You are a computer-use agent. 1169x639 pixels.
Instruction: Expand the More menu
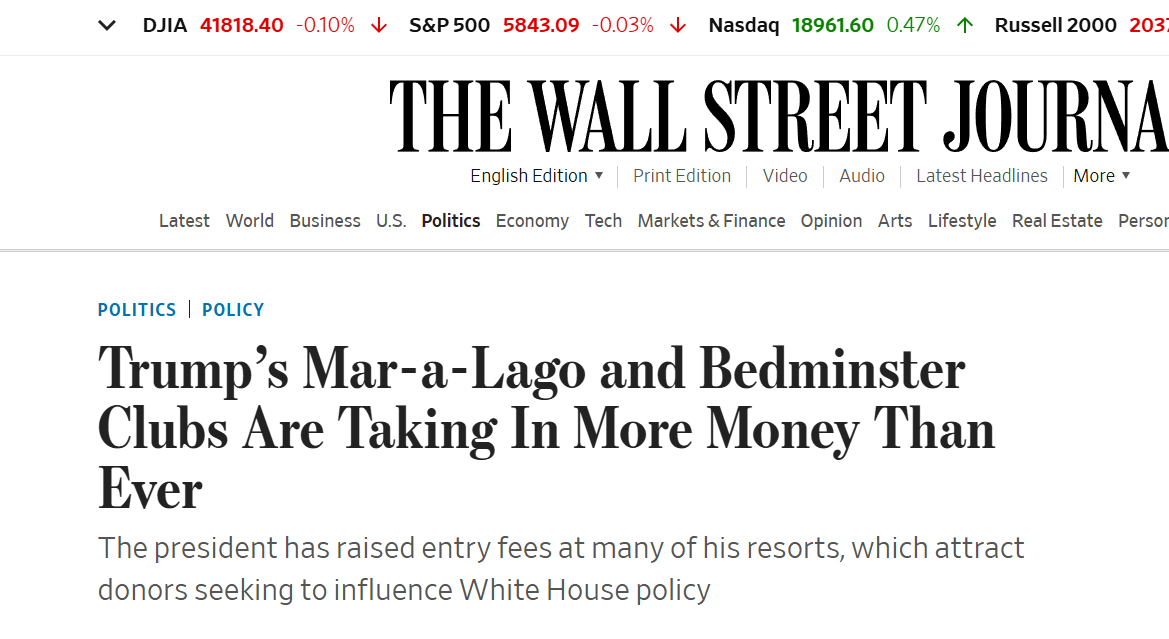click(x=1101, y=176)
